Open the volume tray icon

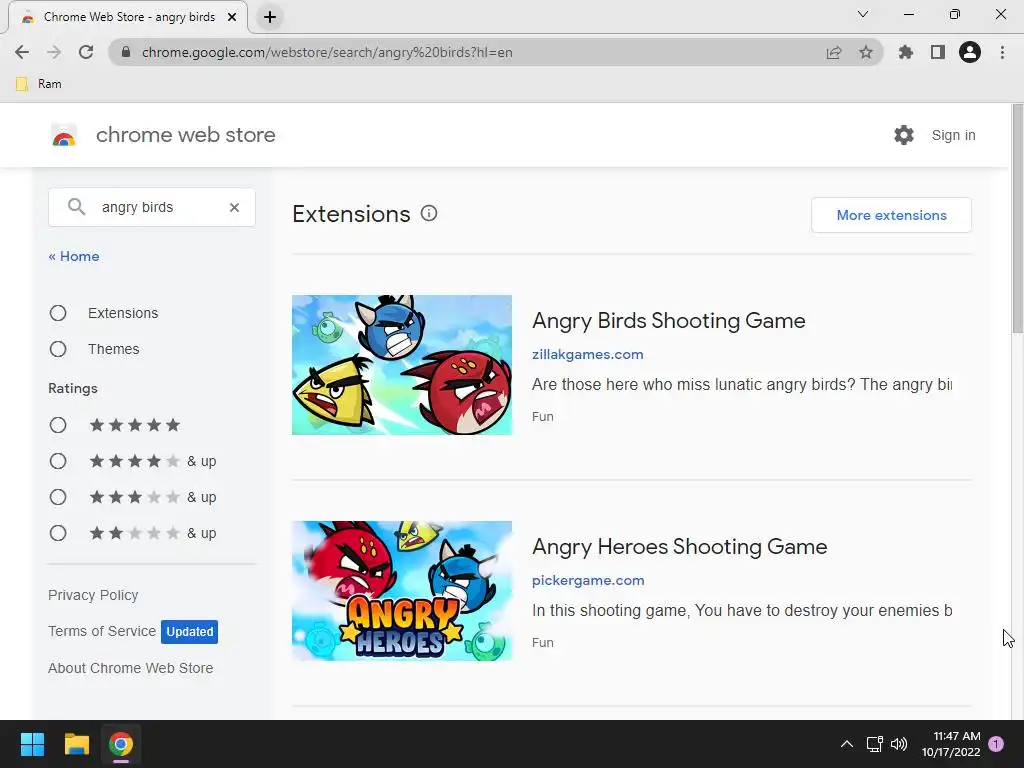point(899,744)
